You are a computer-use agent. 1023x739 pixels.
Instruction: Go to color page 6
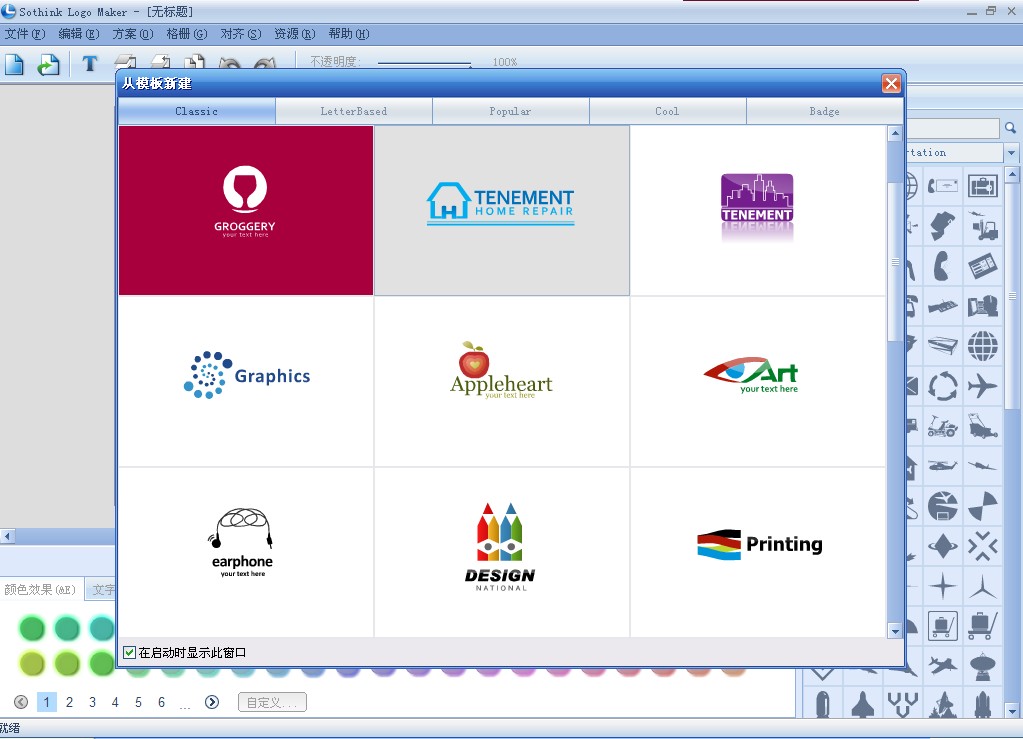(161, 702)
